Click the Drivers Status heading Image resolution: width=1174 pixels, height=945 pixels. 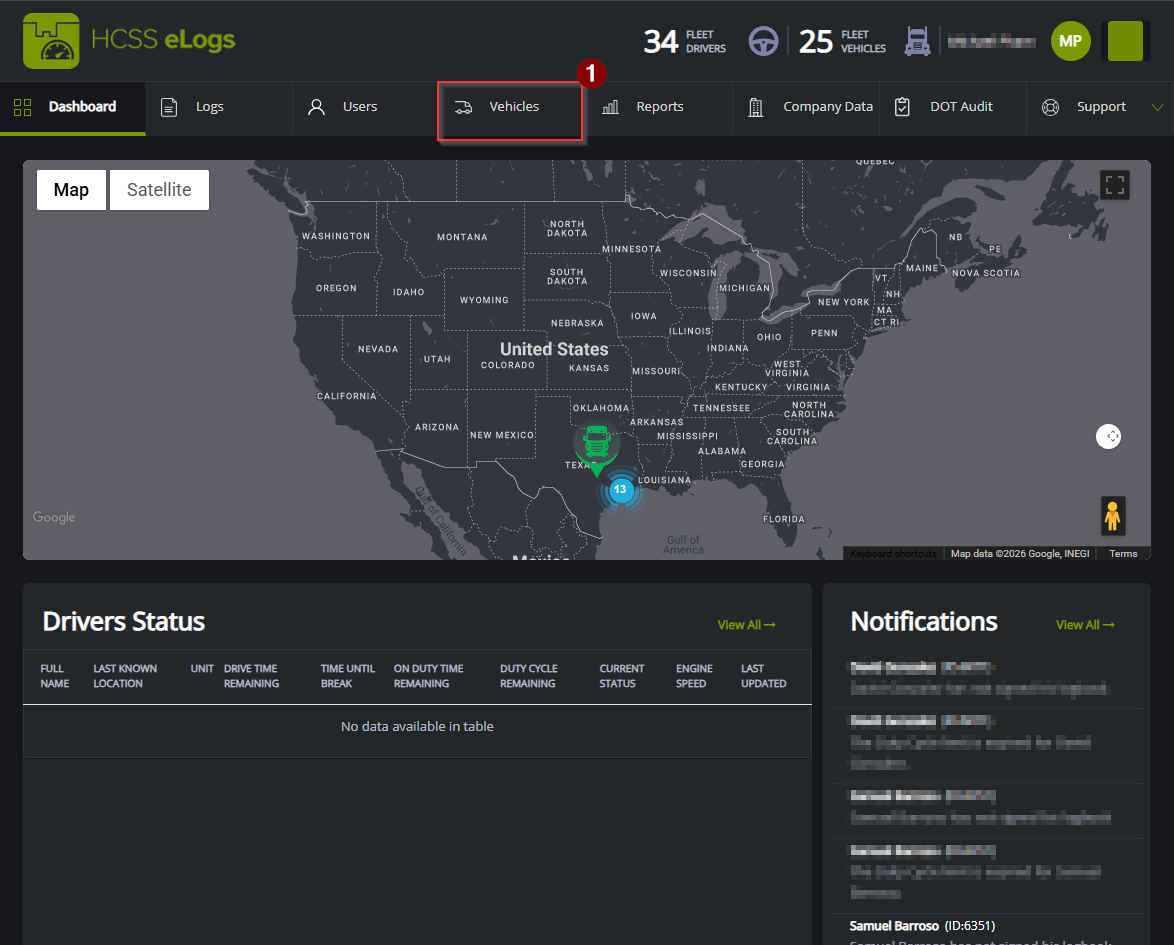pos(124,622)
